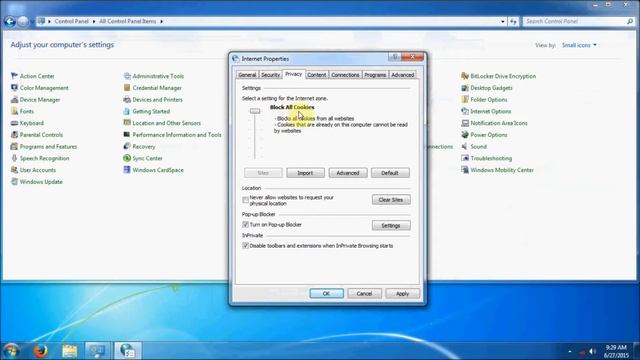The width and height of the screenshot is (640, 360).
Task: Open the Color Management icon
Action: [14, 88]
